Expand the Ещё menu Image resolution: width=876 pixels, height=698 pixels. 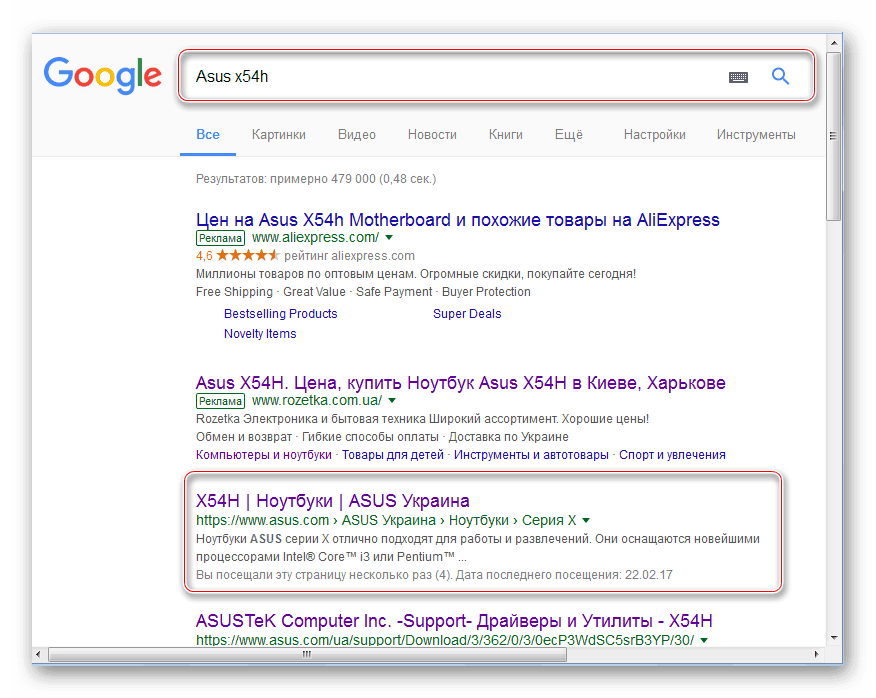point(569,134)
